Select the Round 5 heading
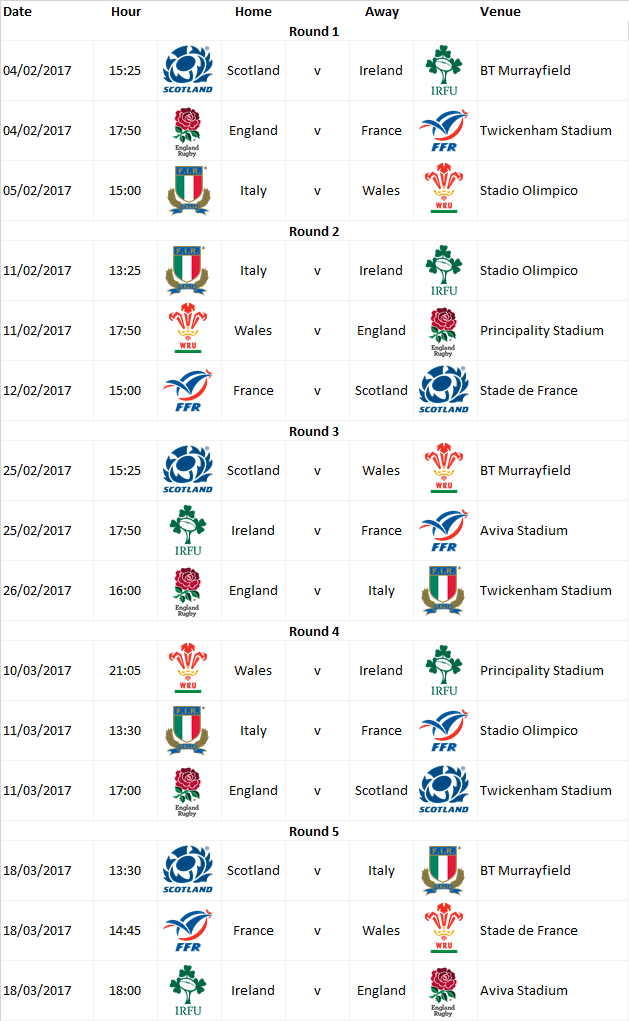This screenshot has height=1021, width=629. (x=314, y=832)
